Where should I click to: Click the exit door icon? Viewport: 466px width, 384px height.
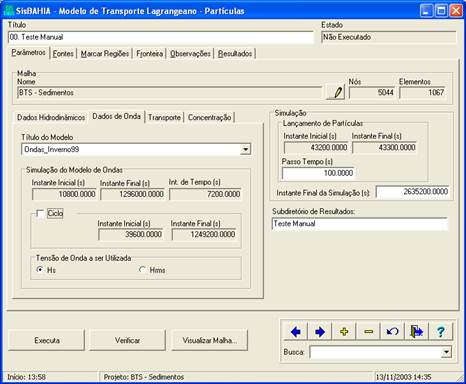click(x=416, y=332)
